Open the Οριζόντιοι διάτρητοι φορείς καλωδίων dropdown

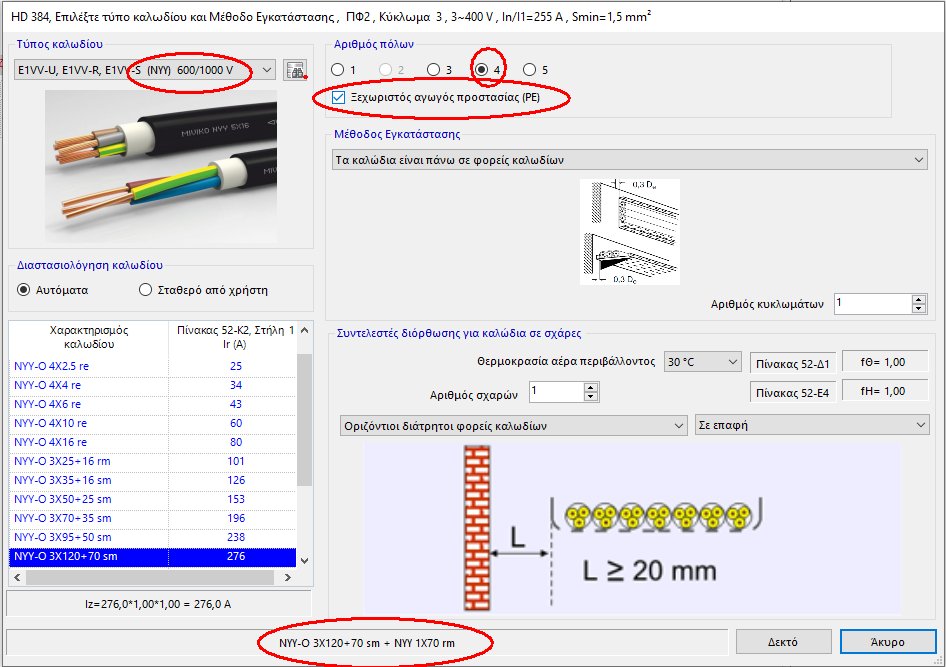tap(677, 426)
